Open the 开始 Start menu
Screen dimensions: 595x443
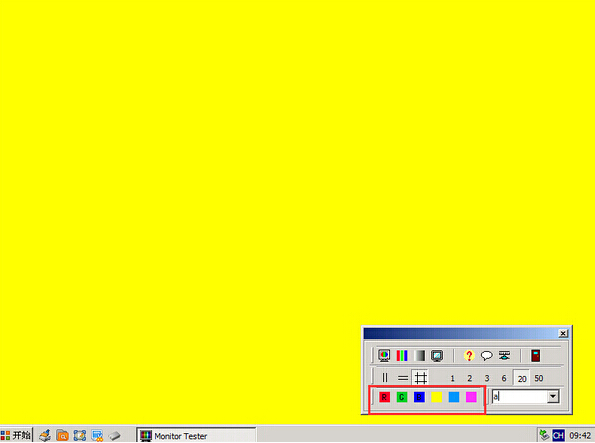(x=16, y=435)
